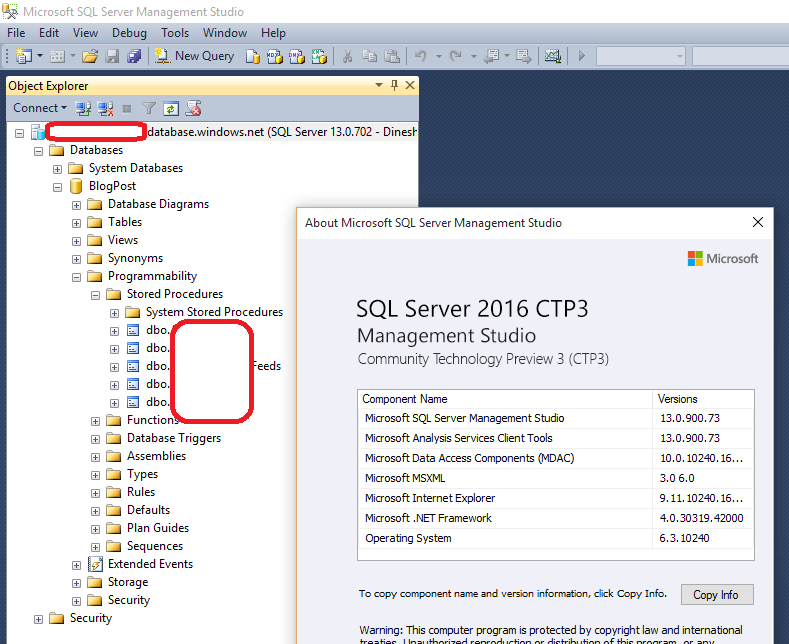Expand the Tables folder
The height and width of the screenshot is (644, 789).
(76, 223)
